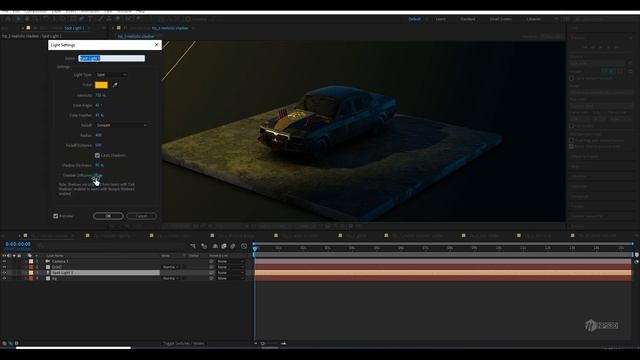
Task: Click Camera 1 parent pick whip icon
Action: [x=211, y=261]
